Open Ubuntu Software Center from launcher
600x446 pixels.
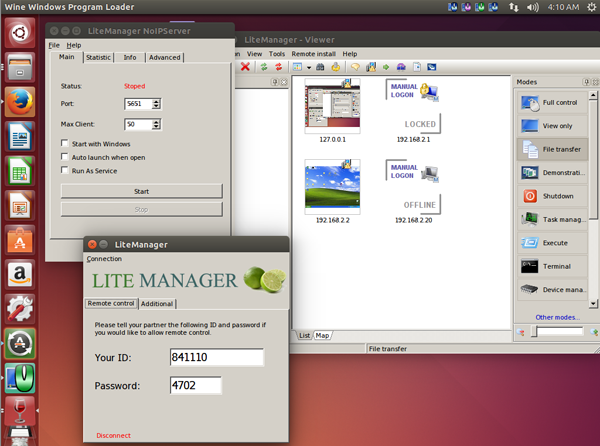tap(20, 240)
